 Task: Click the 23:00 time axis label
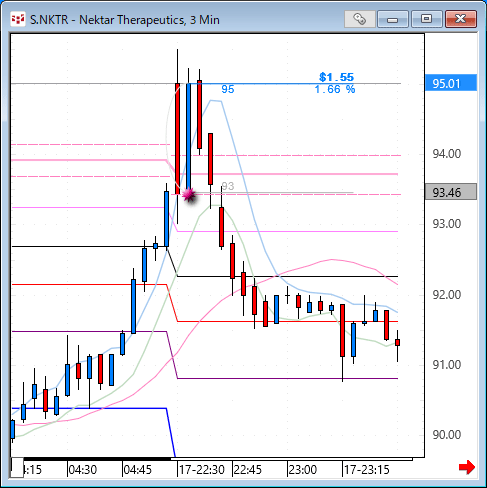302,470
